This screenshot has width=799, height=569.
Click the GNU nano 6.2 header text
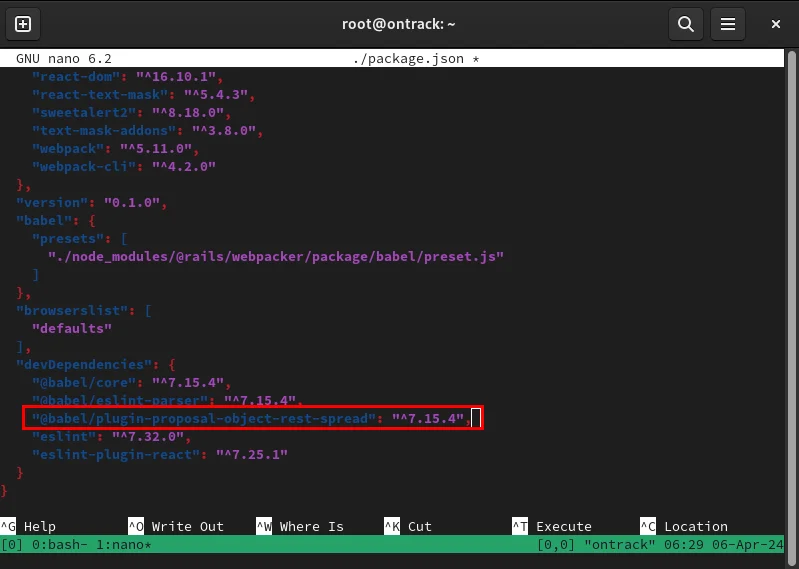click(64, 59)
